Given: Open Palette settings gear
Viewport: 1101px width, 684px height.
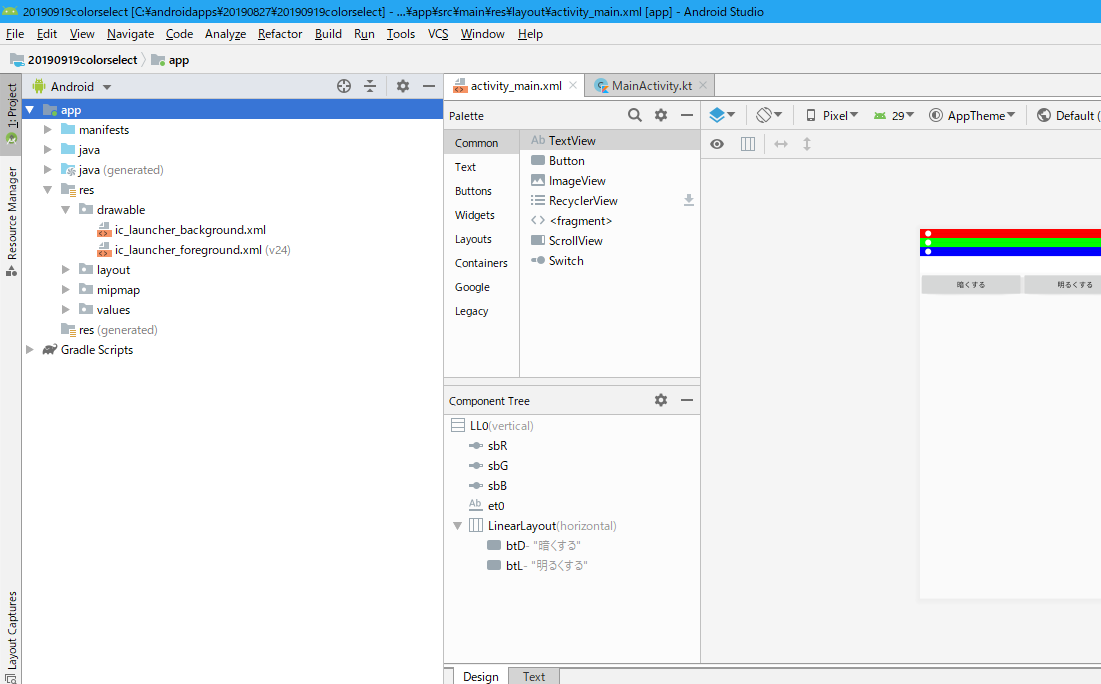Looking at the screenshot, I should tap(661, 115).
